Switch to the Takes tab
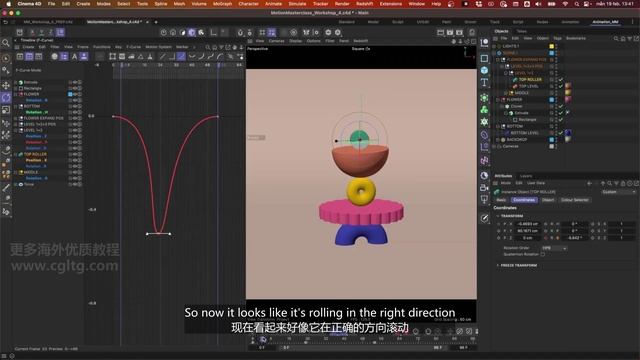Image resolution: width=640 pixels, height=360 pixels. coord(521,31)
